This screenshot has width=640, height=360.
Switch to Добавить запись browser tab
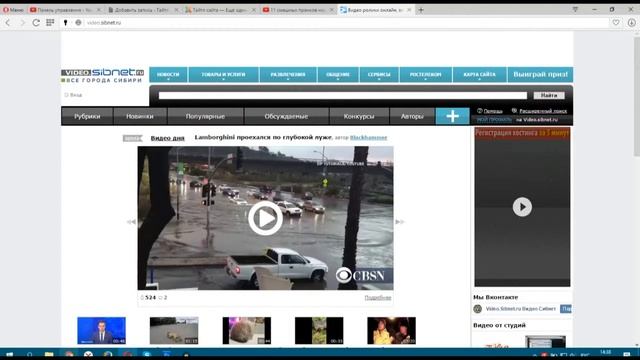pyautogui.click(x=142, y=10)
